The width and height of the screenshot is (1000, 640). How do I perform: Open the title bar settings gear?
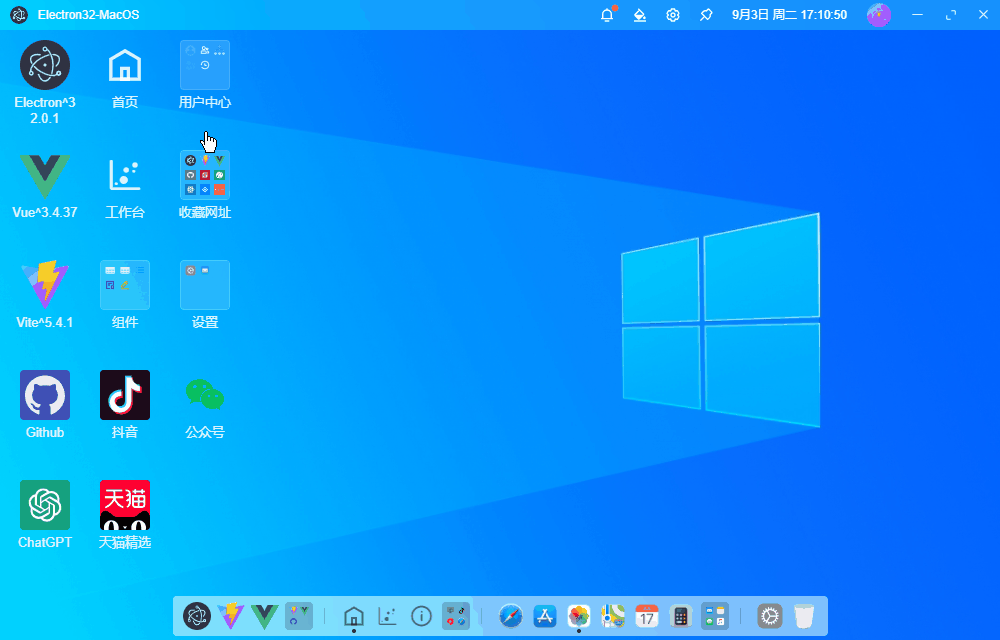click(673, 15)
